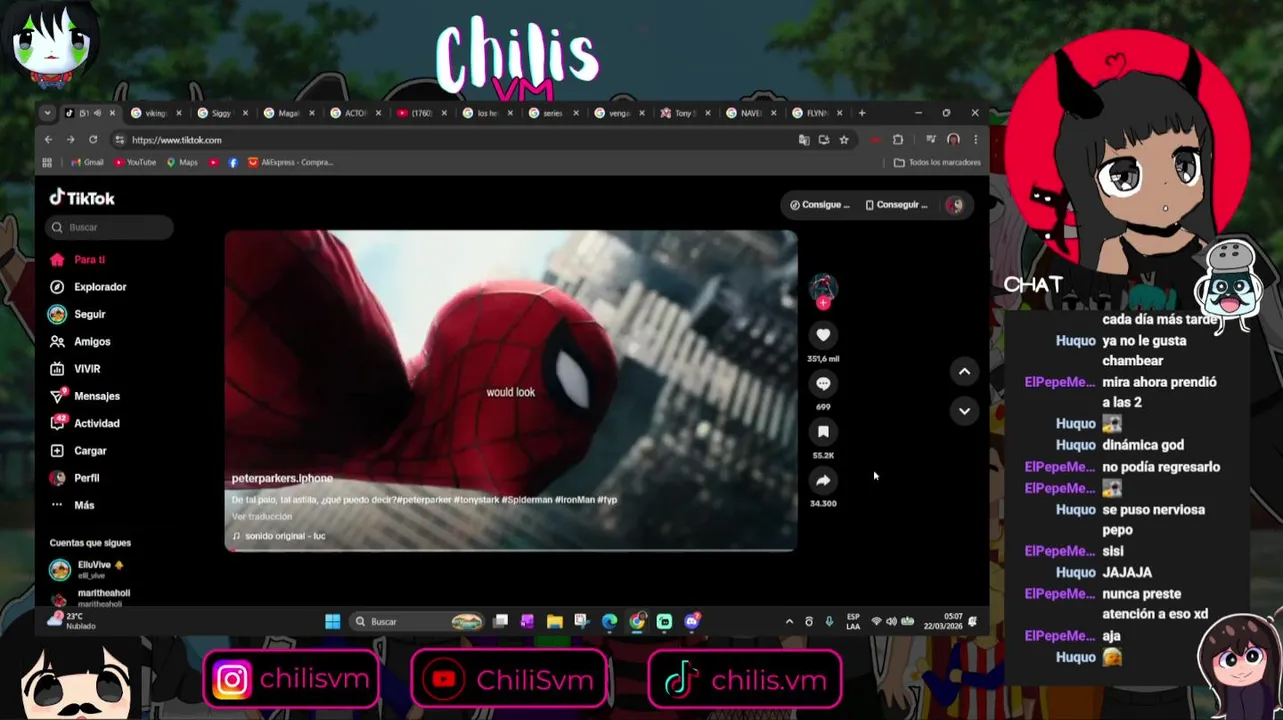Viewport: 1283px width, 720px height.
Task: Click the TikTok search field Buscar
Action: tap(109, 228)
